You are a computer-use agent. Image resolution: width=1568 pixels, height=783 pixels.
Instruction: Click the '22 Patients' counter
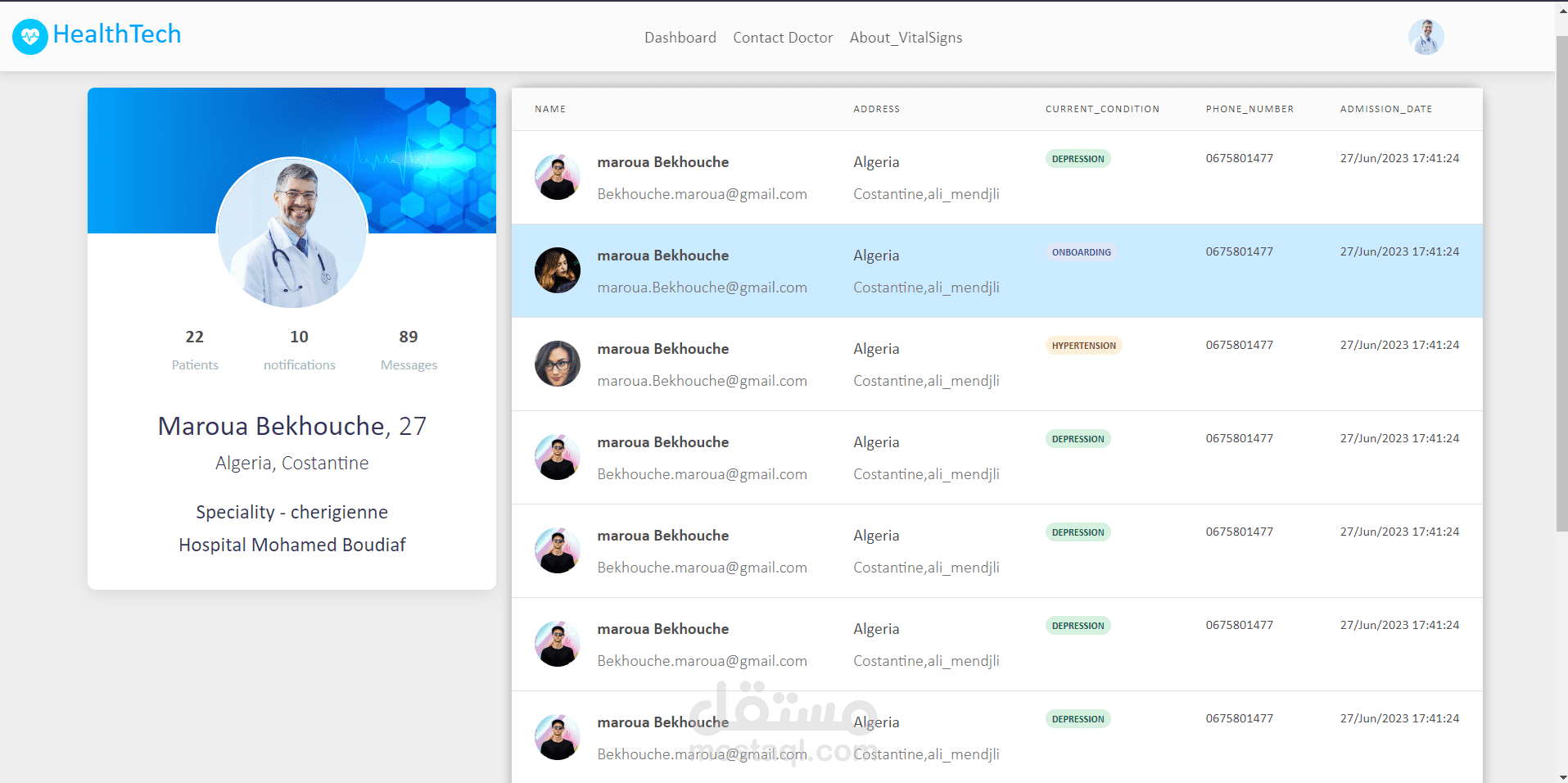coord(194,350)
